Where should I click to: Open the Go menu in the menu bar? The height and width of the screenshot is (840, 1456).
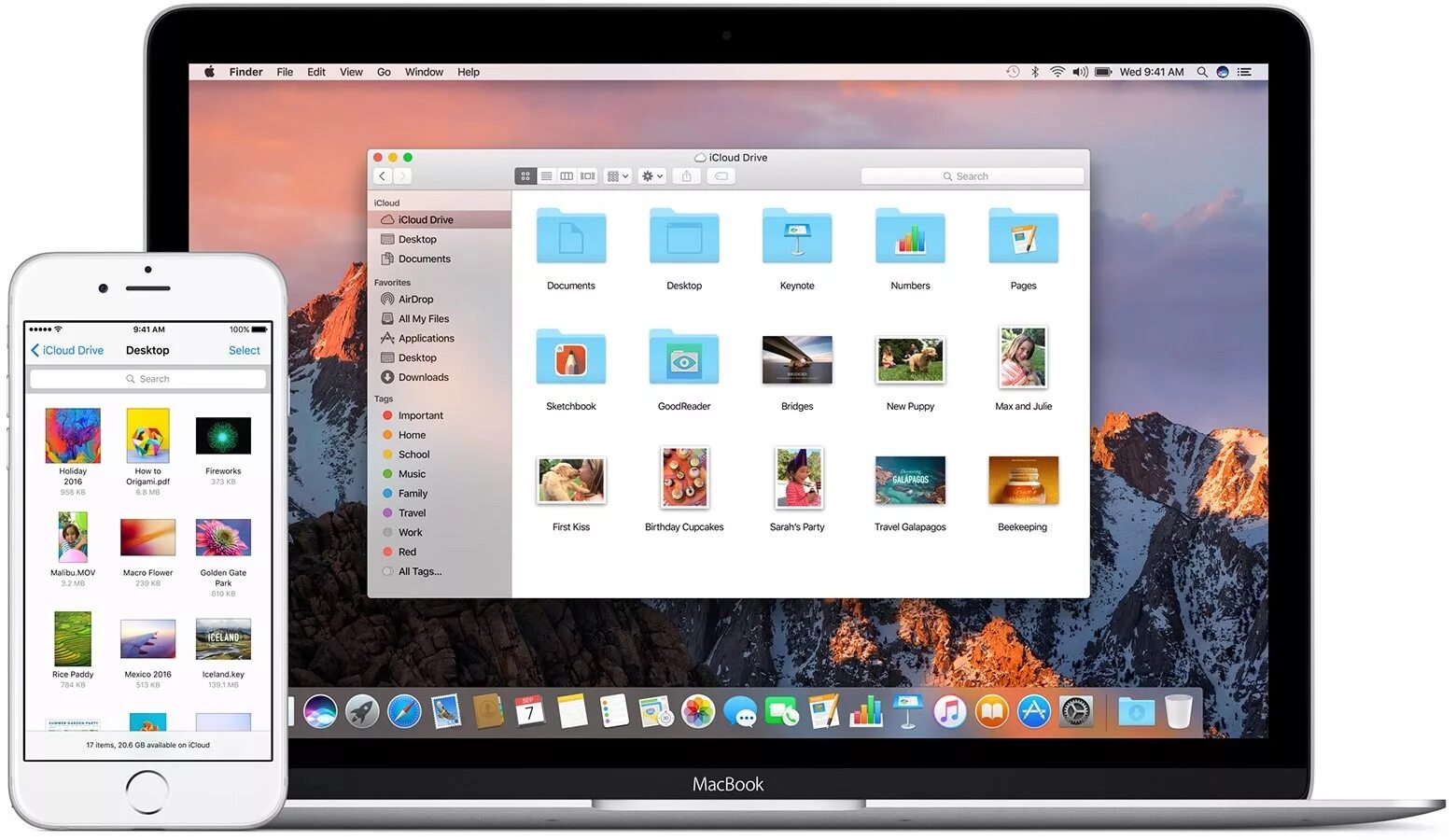(x=384, y=72)
